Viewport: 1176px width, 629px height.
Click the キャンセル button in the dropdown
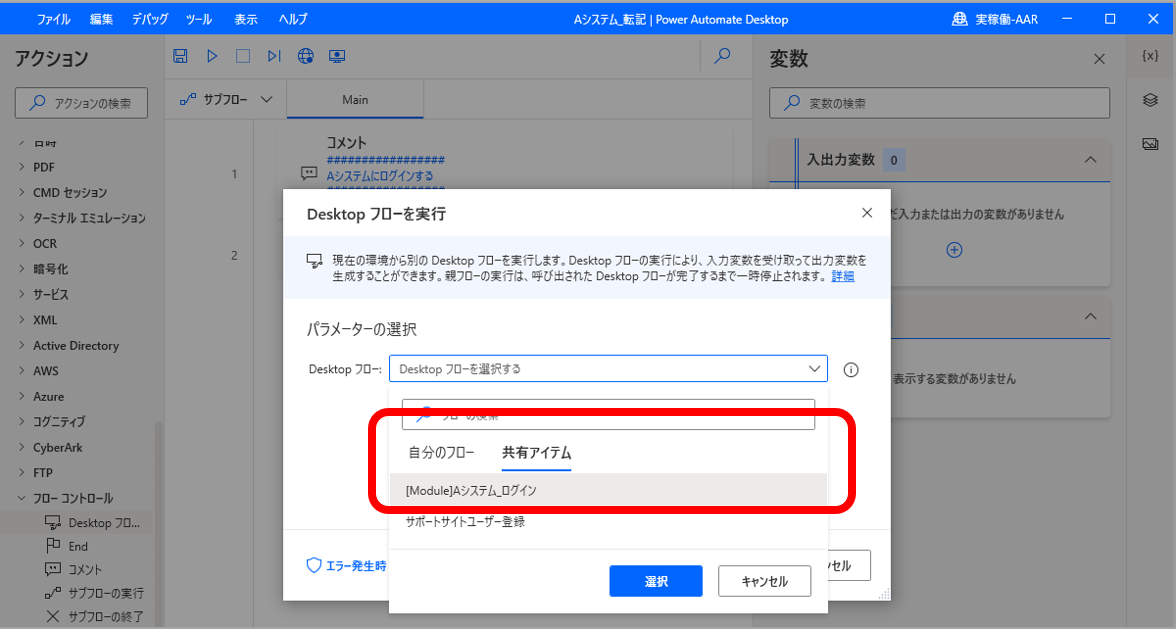764,581
